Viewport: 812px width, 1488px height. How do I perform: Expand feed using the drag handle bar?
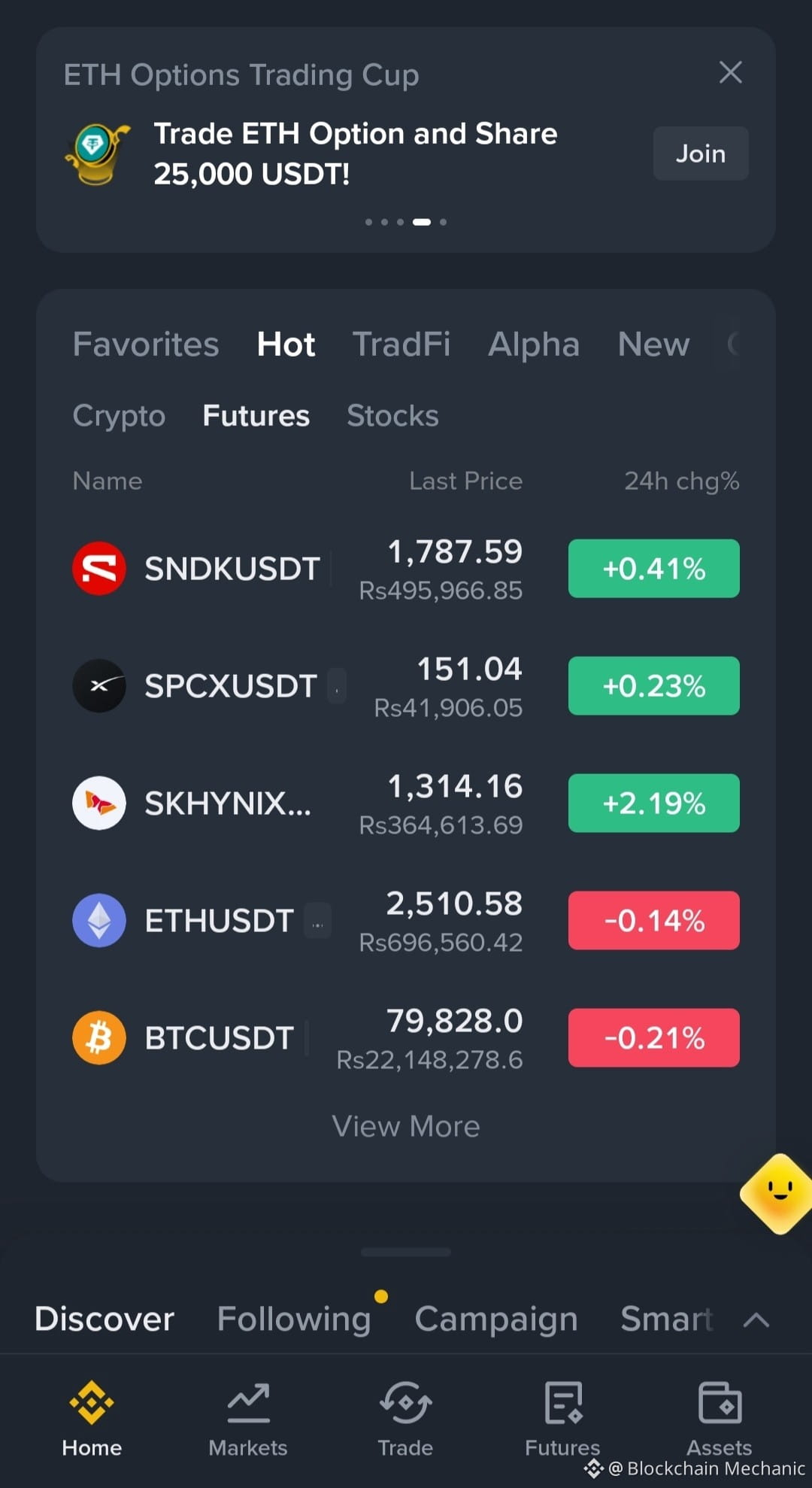(406, 1252)
